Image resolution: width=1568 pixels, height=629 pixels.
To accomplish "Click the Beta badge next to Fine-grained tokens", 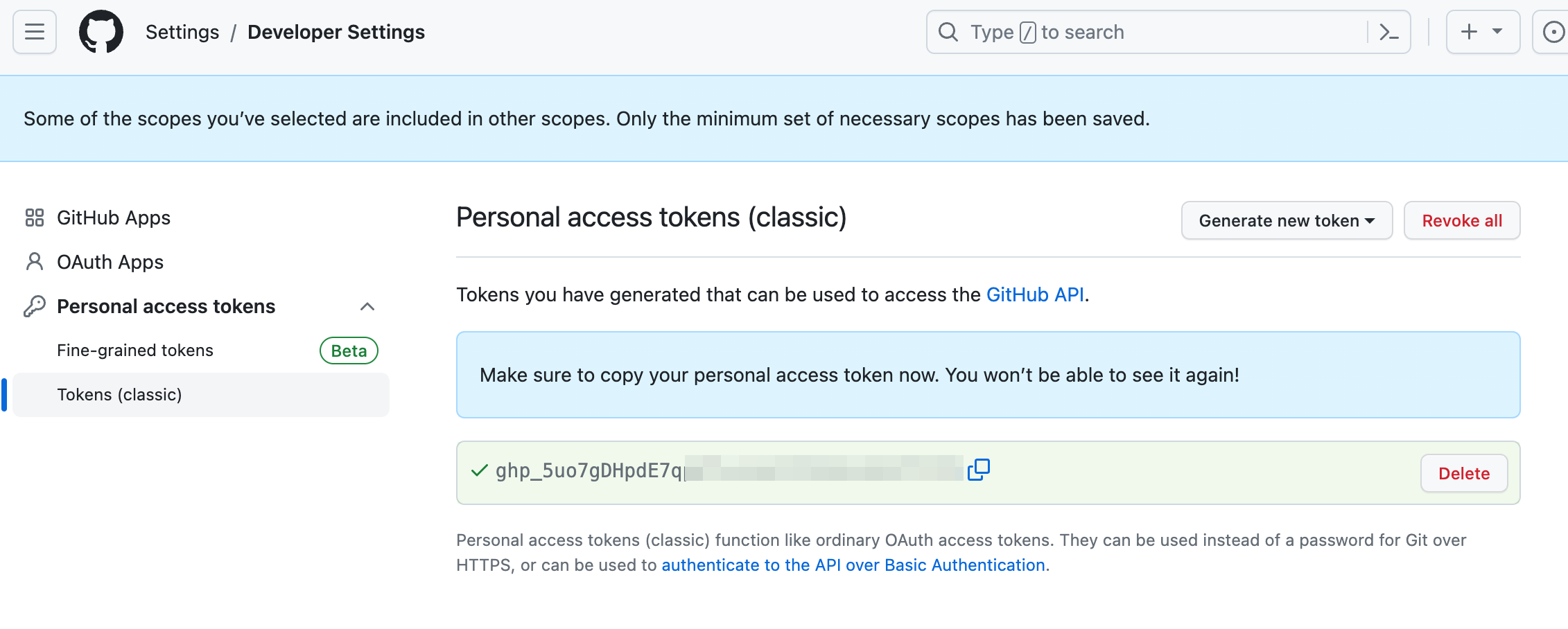I will point(349,351).
